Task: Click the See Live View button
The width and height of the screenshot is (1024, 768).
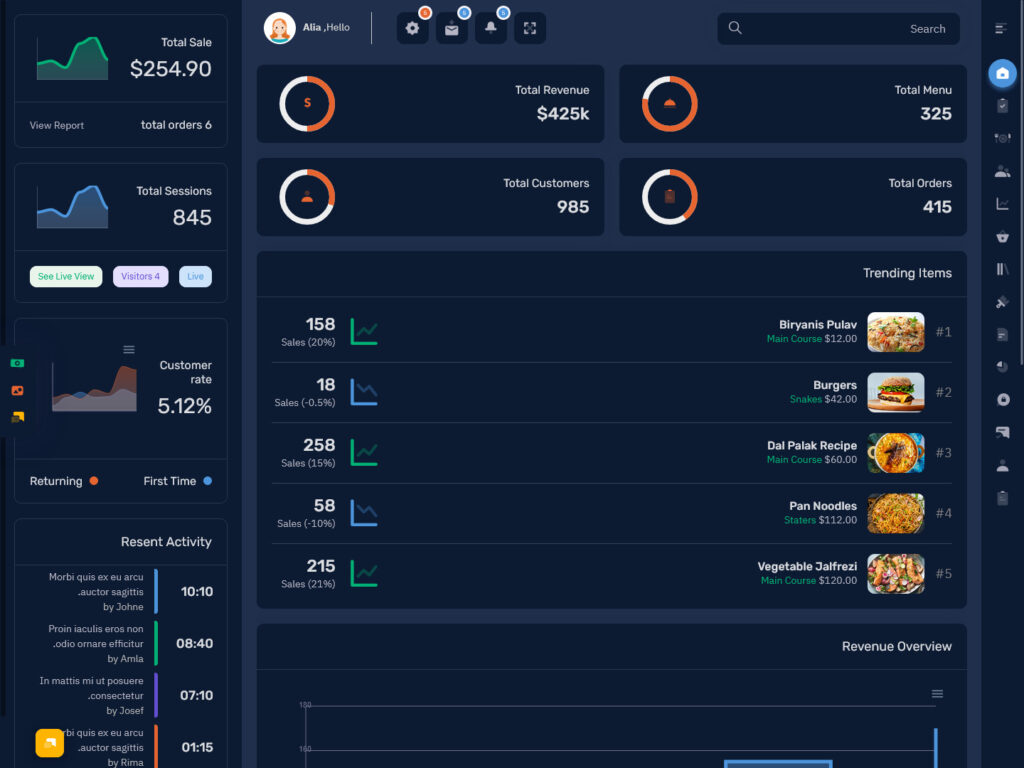Action: pos(65,276)
